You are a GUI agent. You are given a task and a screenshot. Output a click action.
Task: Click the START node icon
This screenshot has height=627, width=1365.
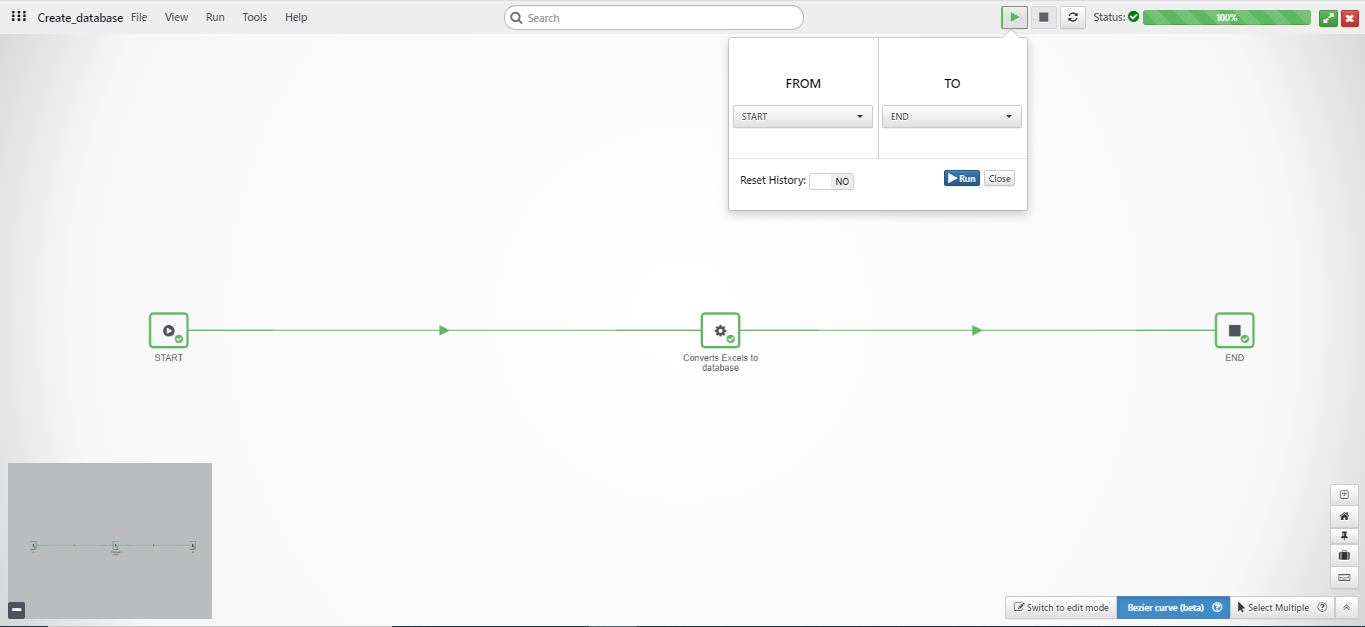[x=168, y=330]
